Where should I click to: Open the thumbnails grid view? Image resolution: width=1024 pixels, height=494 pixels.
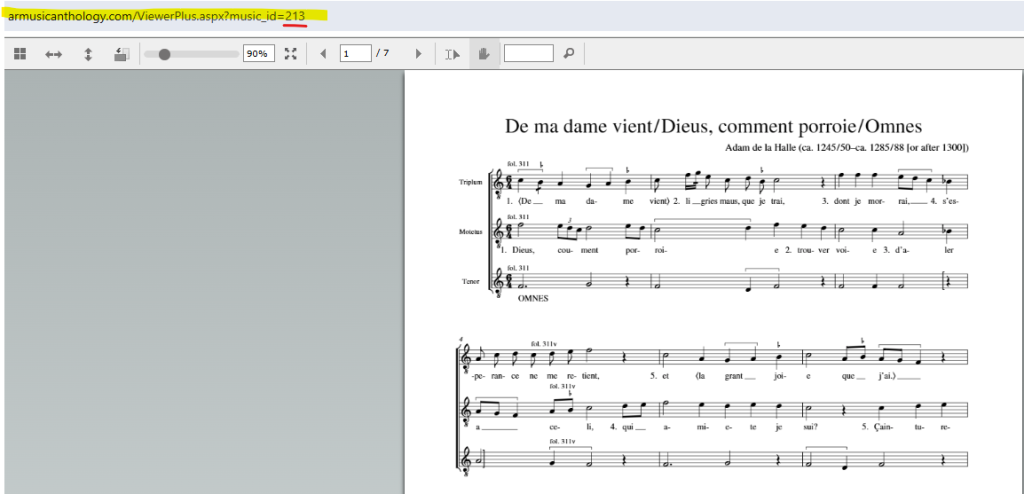tap(20, 54)
